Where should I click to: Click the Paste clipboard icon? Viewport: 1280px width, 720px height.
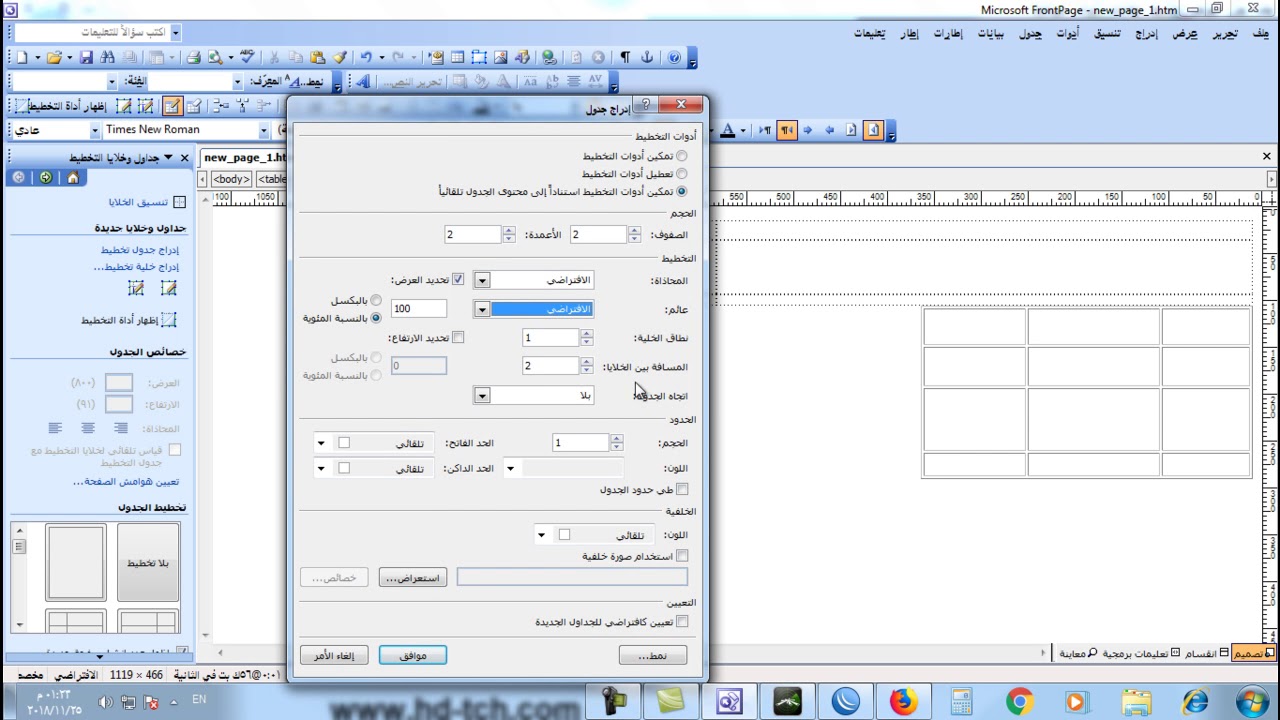pyautogui.click(x=316, y=58)
